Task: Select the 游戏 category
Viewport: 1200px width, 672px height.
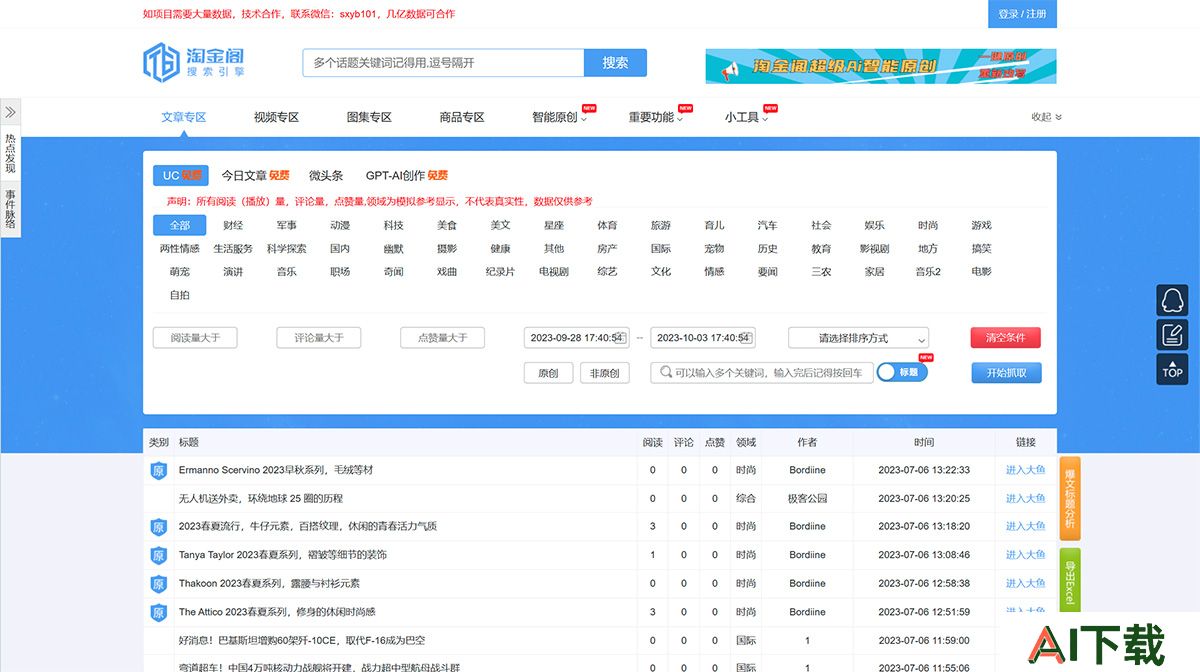Action: pos(981,225)
